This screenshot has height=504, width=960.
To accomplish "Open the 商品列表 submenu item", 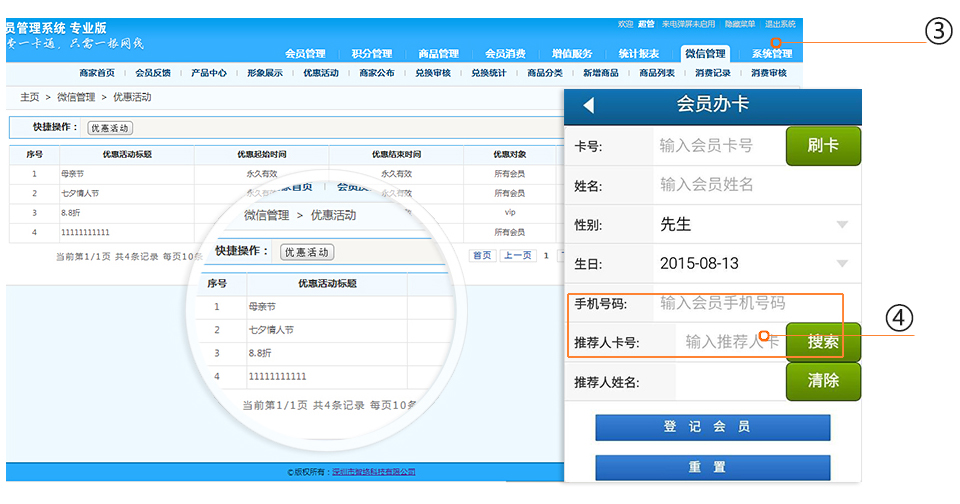I will click(657, 73).
